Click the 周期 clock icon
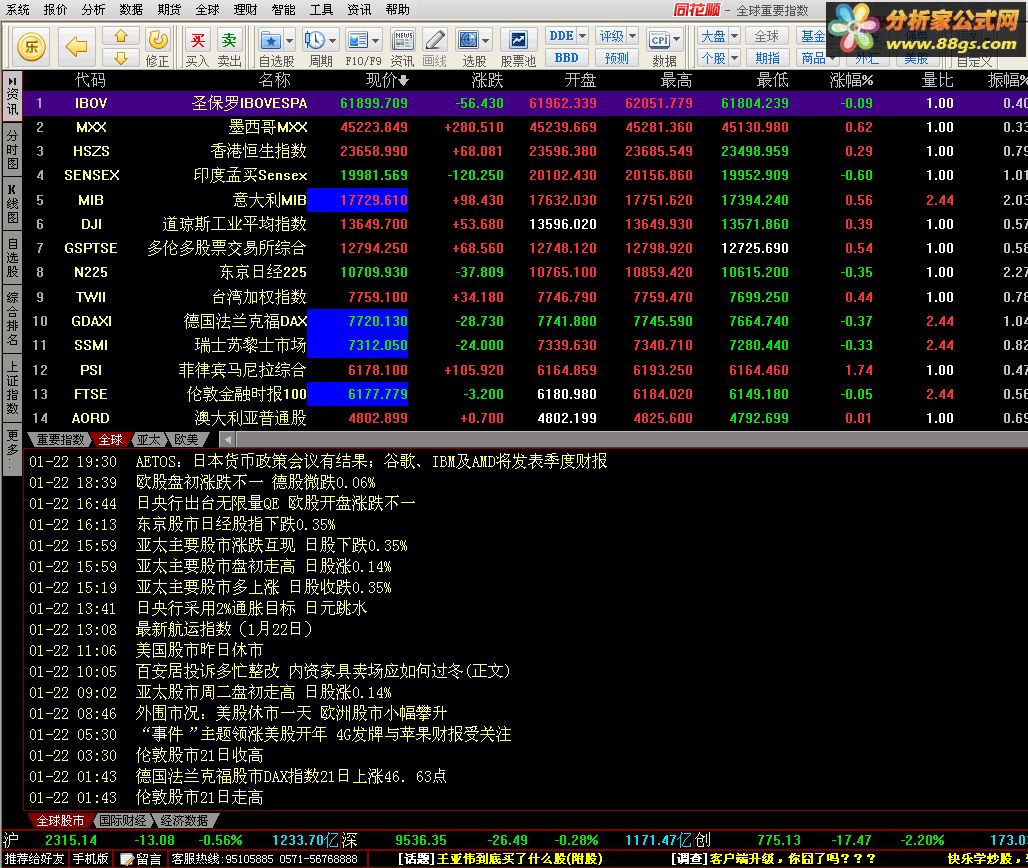1028x868 pixels. click(315, 41)
